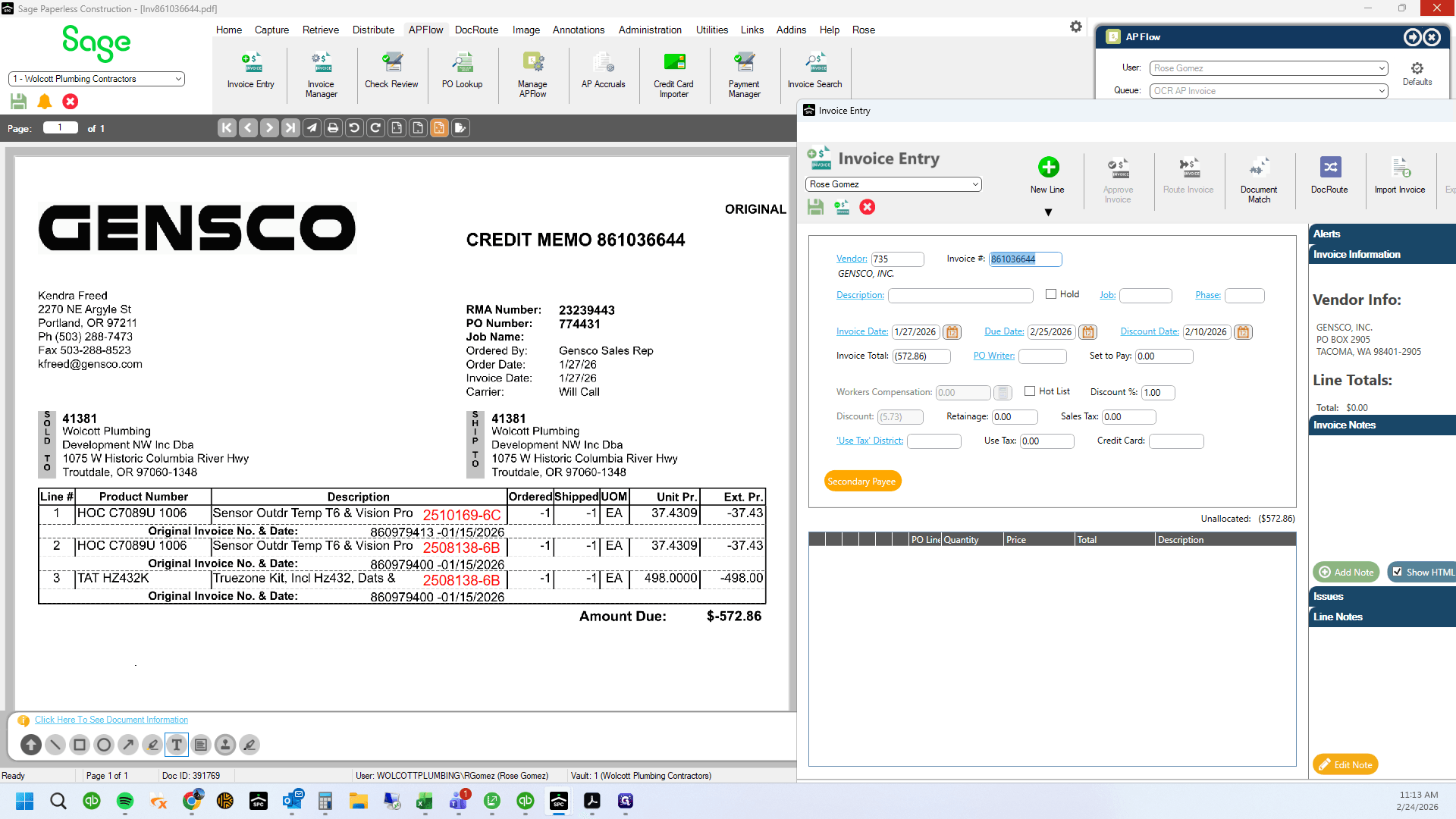Click the highlighted orange fit-page icon
The image size is (1456, 819).
click(x=439, y=128)
